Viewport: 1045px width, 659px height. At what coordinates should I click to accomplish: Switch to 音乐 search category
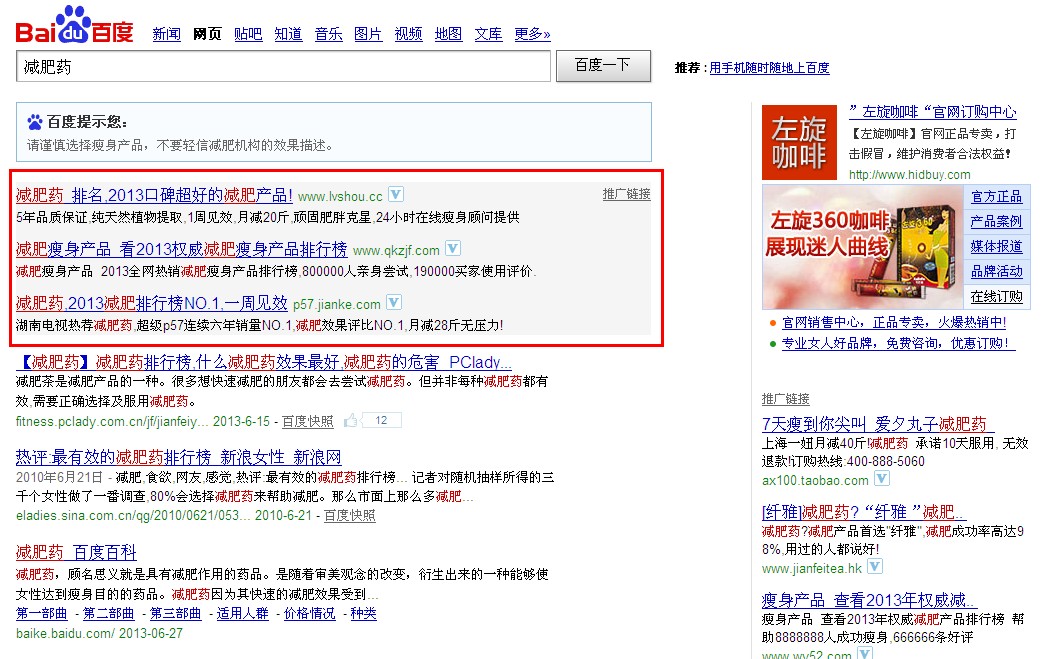[329, 34]
